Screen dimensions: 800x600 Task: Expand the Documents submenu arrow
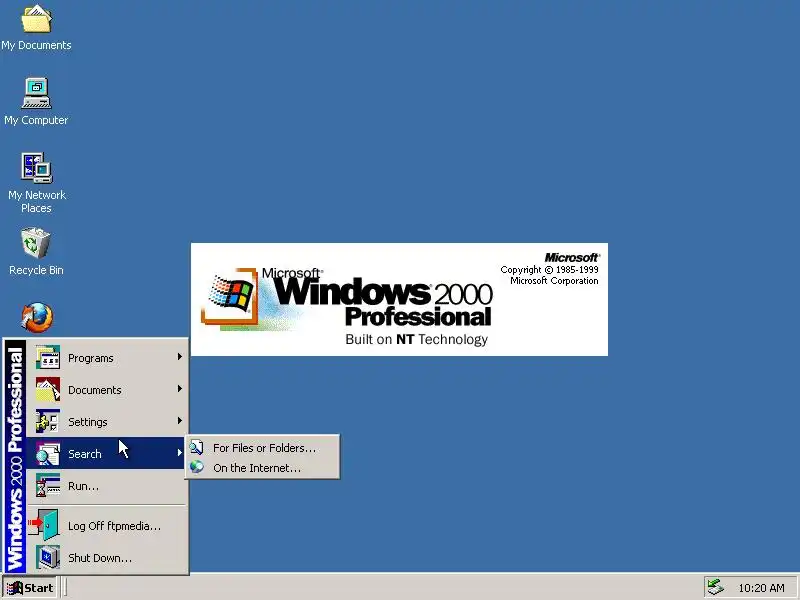(x=180, y=389)
